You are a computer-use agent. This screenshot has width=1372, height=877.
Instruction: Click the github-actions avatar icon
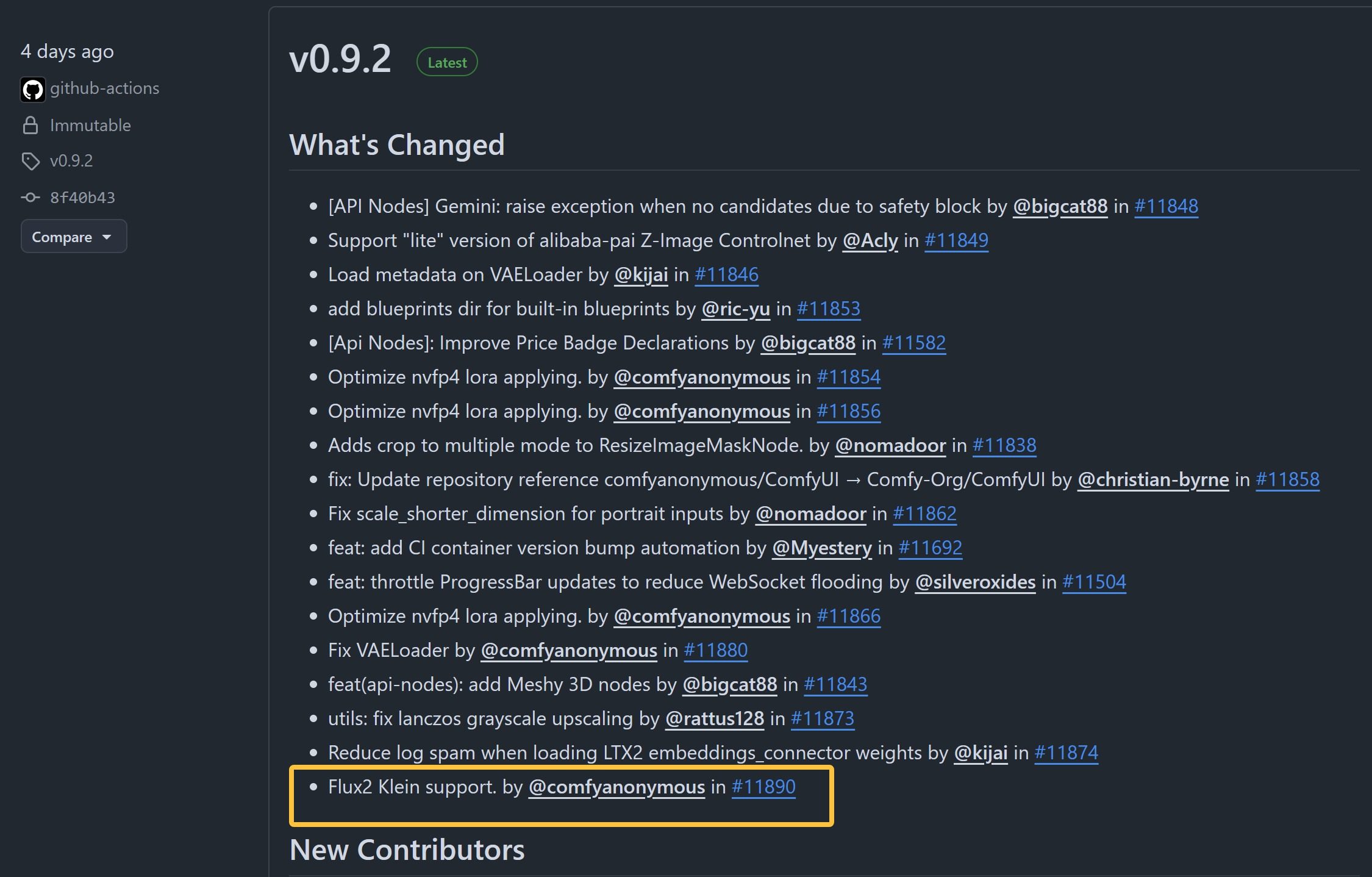click(x=33, y=90)
